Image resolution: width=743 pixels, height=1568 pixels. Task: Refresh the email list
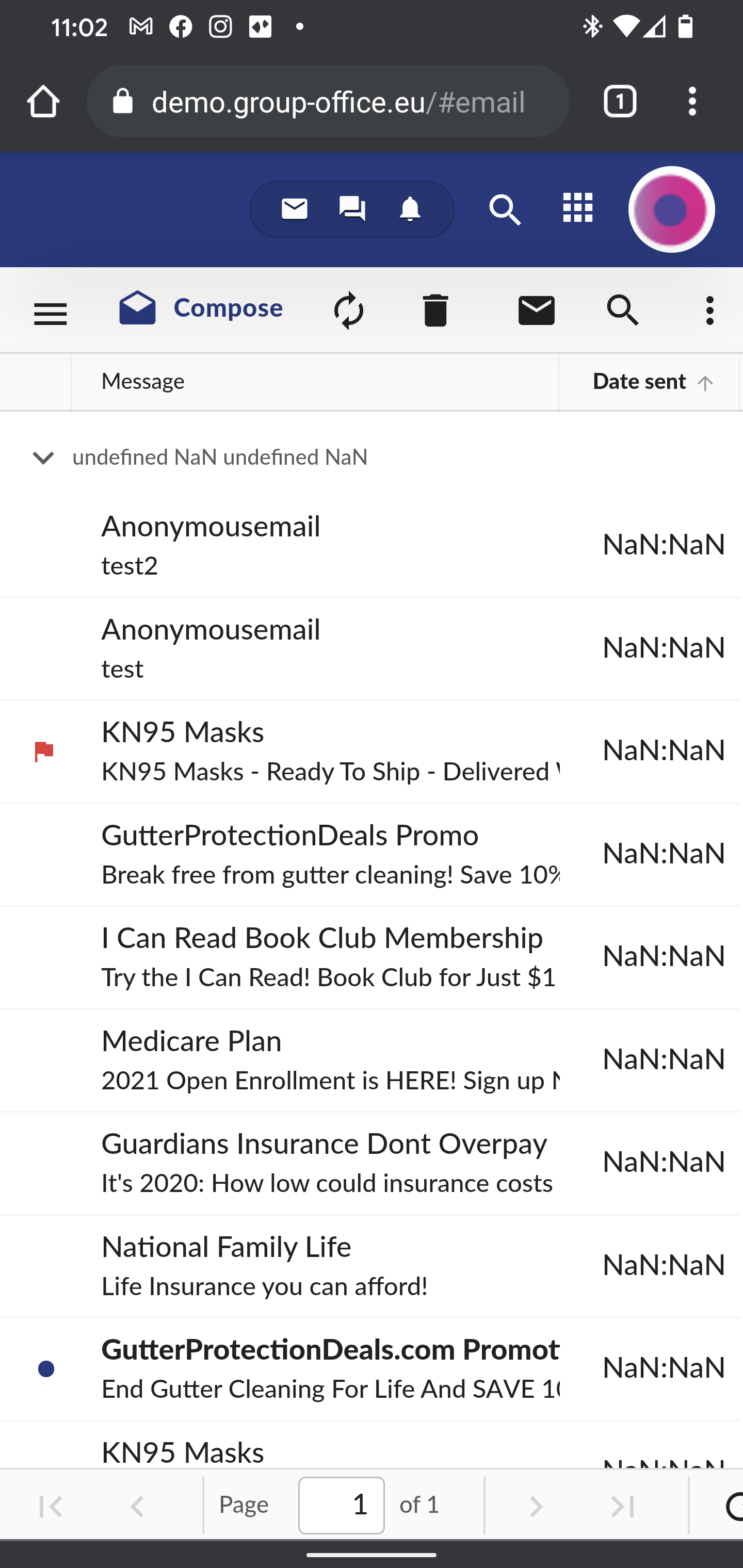click(x=348, y=311)
